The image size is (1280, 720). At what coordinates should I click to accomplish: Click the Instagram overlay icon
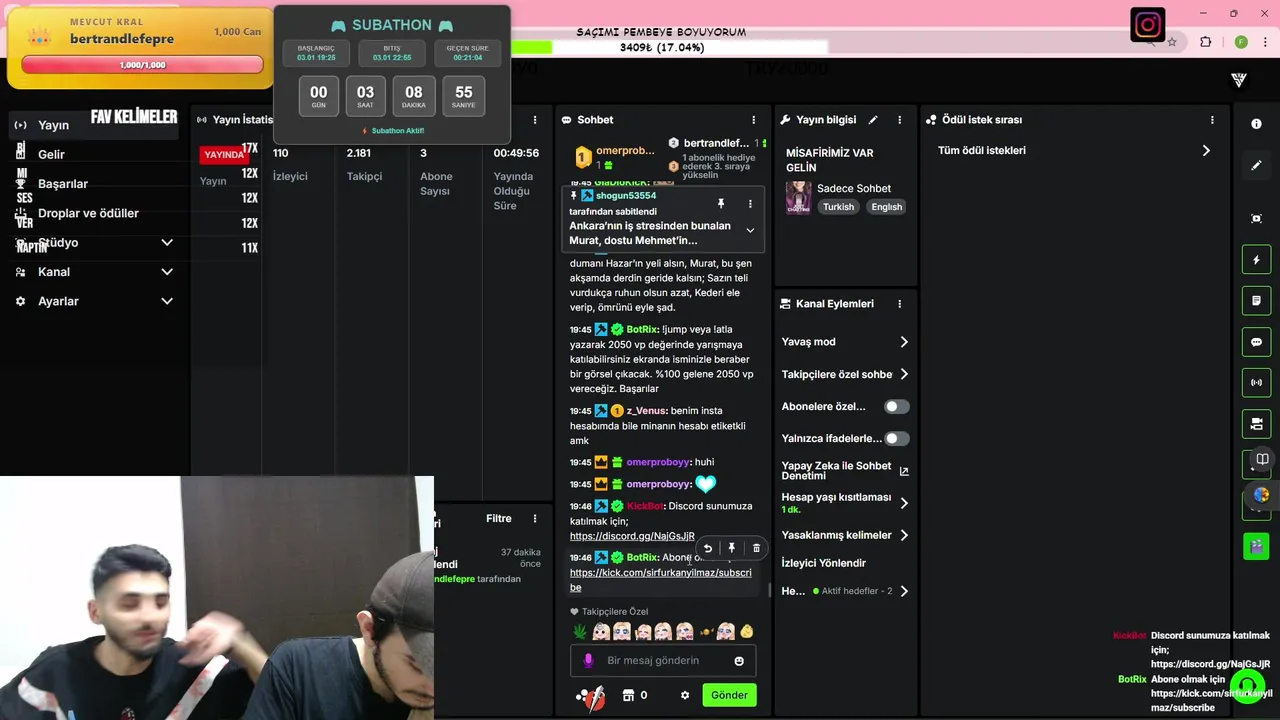pyautogui.click(x=1148, y=25)
